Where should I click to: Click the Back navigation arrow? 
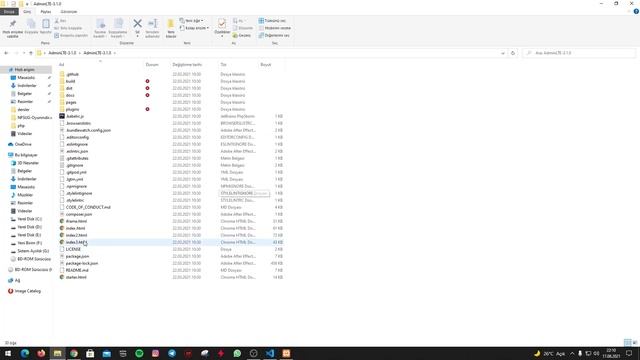(x=6, y=53)
